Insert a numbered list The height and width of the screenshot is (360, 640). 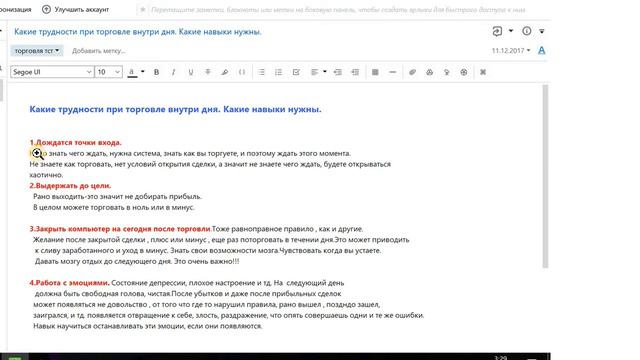278,72
